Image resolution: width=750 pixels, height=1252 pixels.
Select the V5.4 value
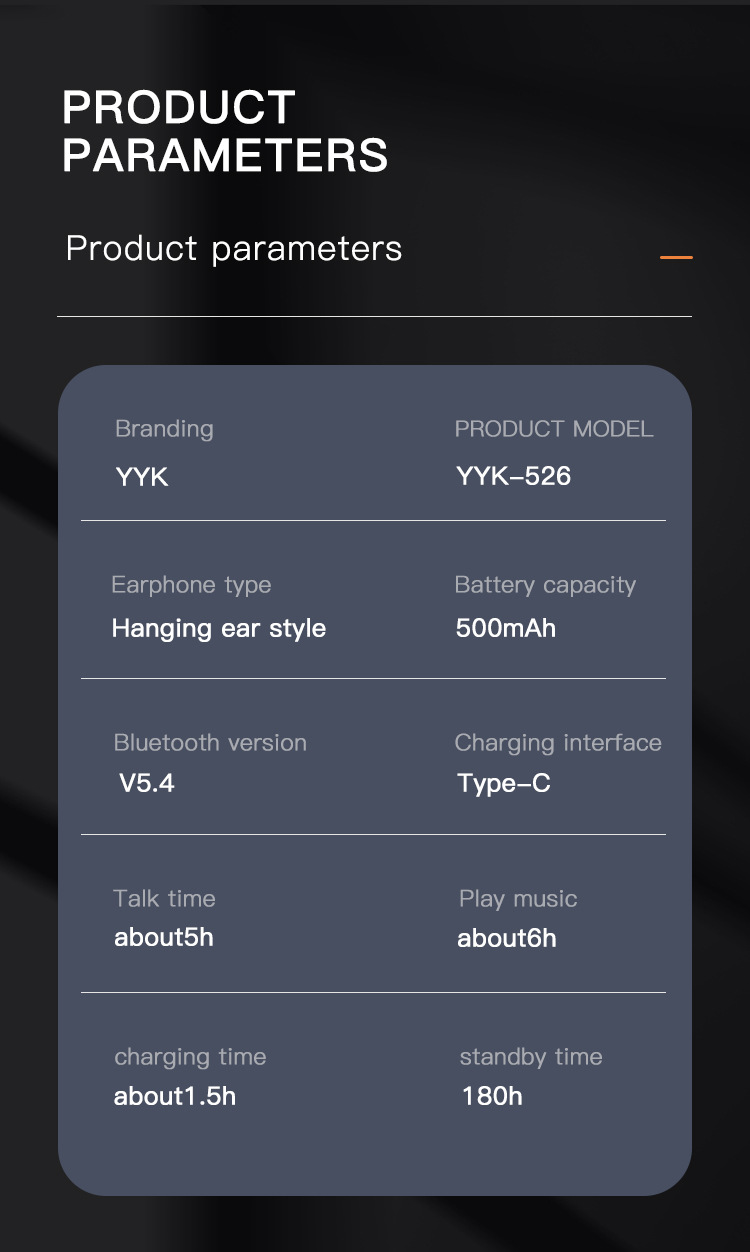coord(147,783)
